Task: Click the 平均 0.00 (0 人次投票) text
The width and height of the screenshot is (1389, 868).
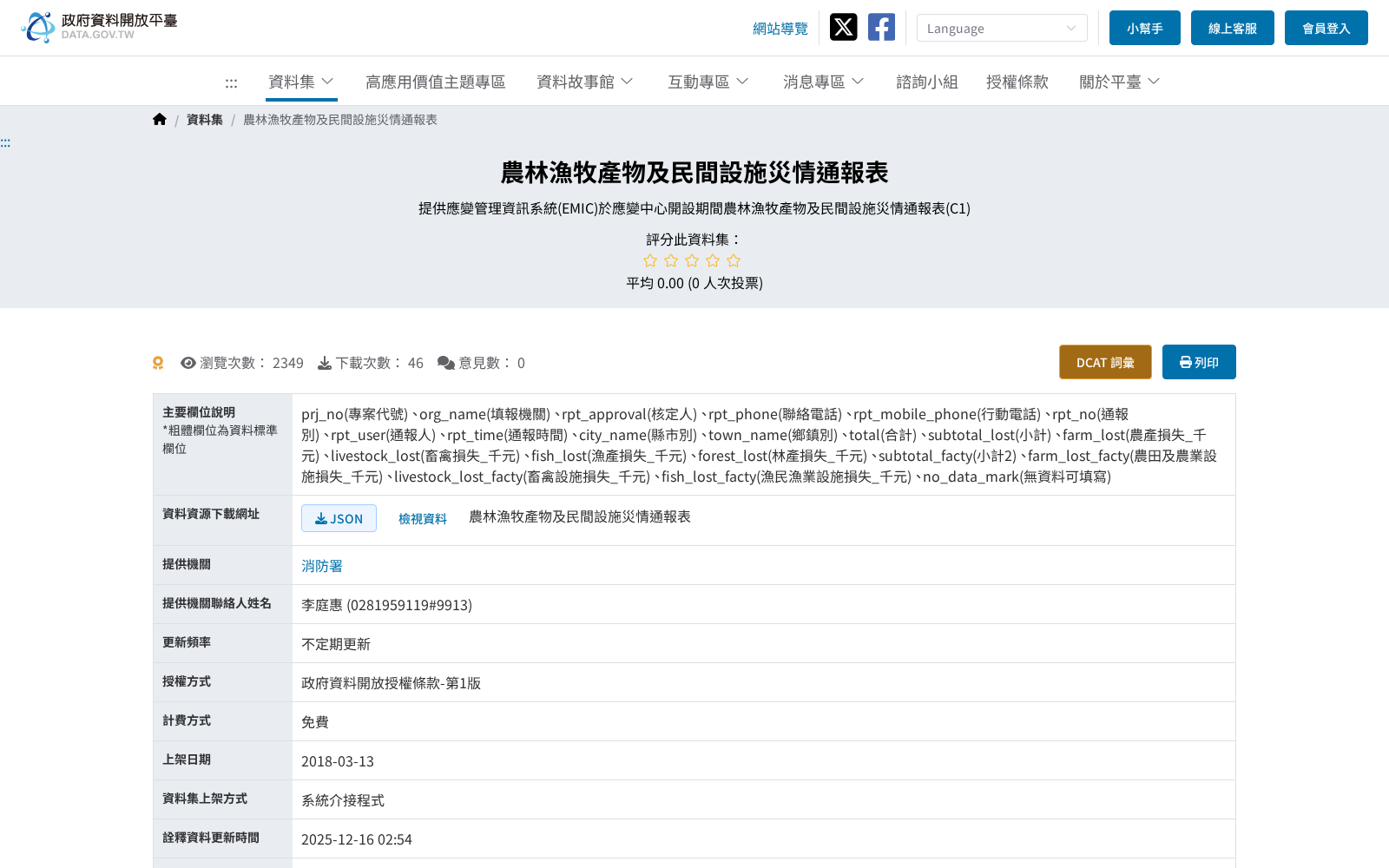Action: [x=694, y=283]
